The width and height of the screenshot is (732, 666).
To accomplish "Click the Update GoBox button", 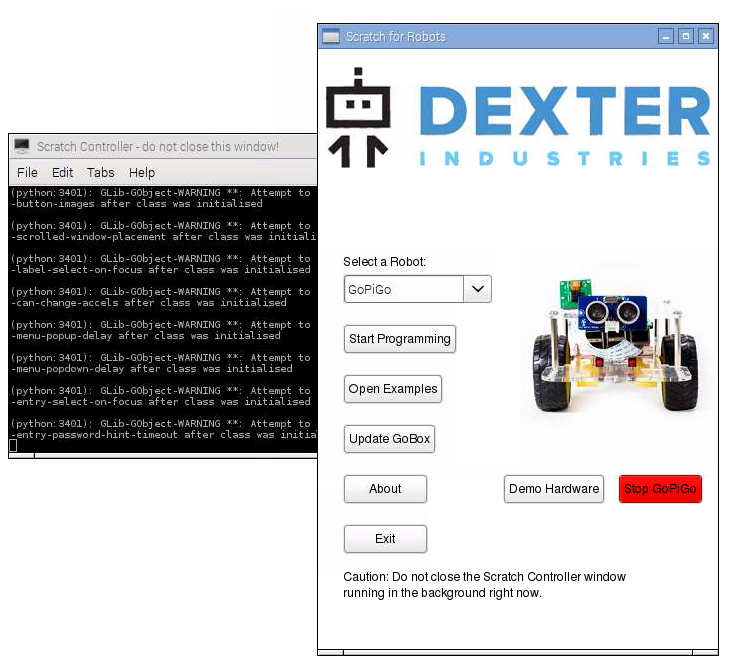I will click(389, 439).
